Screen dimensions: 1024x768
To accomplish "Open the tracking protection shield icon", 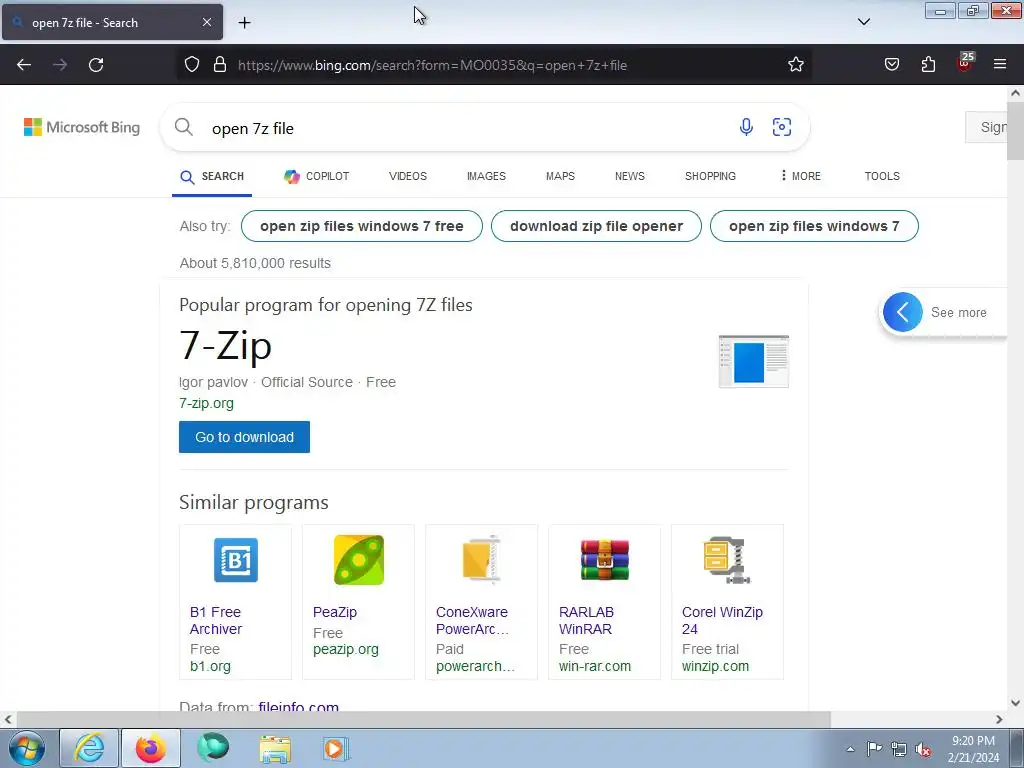I will (x=191, y=65).
